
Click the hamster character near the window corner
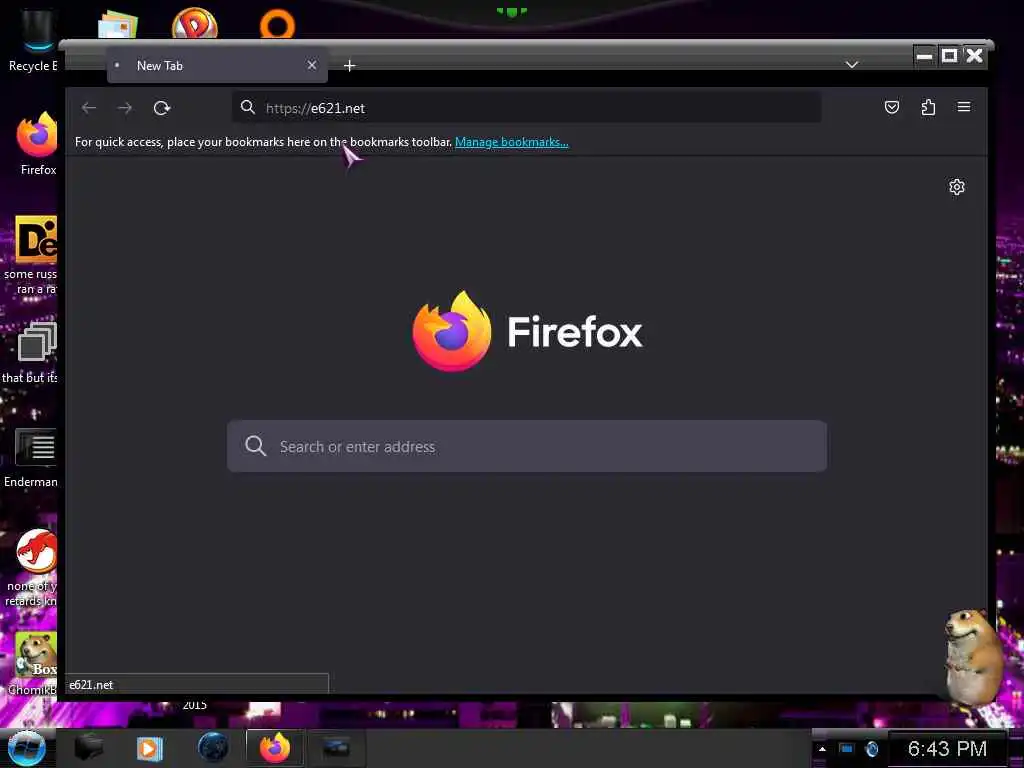pyautogui.click(x=972, y=657)
